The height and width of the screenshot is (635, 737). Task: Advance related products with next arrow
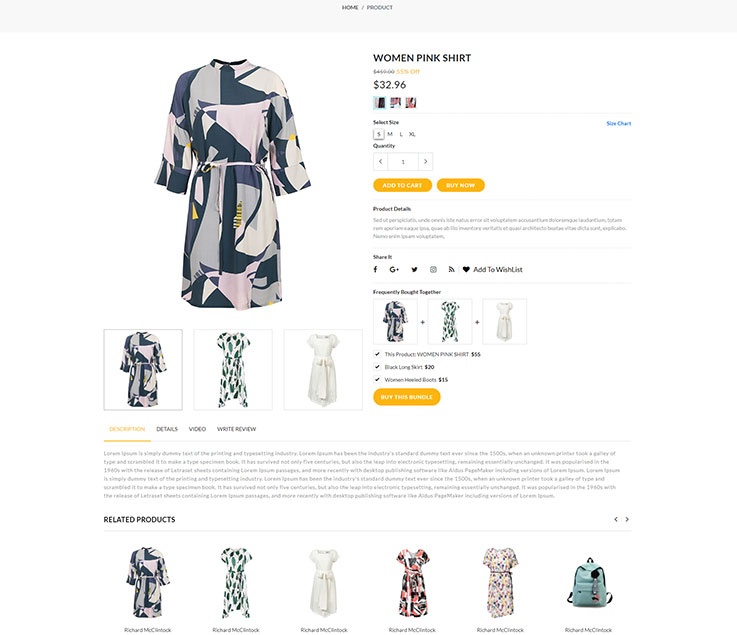627,519
